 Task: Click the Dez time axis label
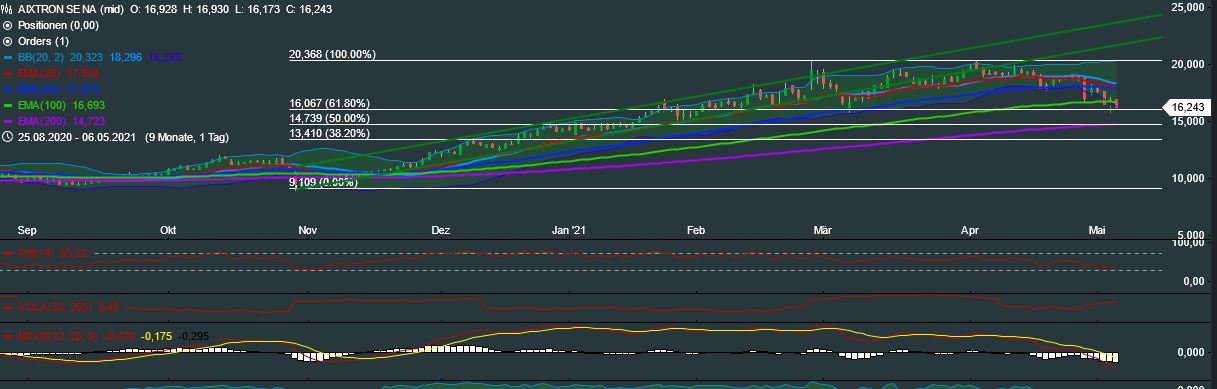441,230
